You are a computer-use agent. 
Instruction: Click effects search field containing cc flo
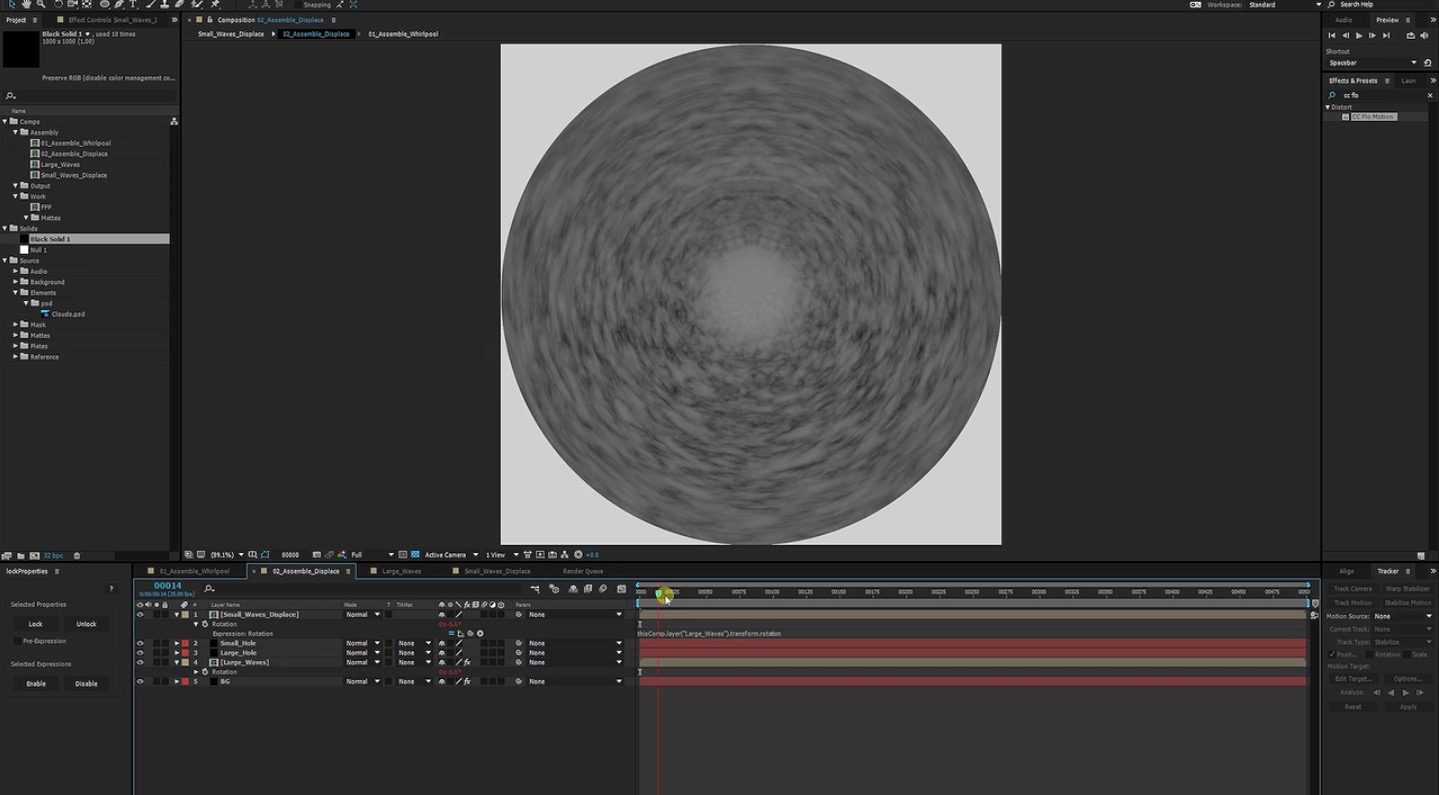(1381, 95)
